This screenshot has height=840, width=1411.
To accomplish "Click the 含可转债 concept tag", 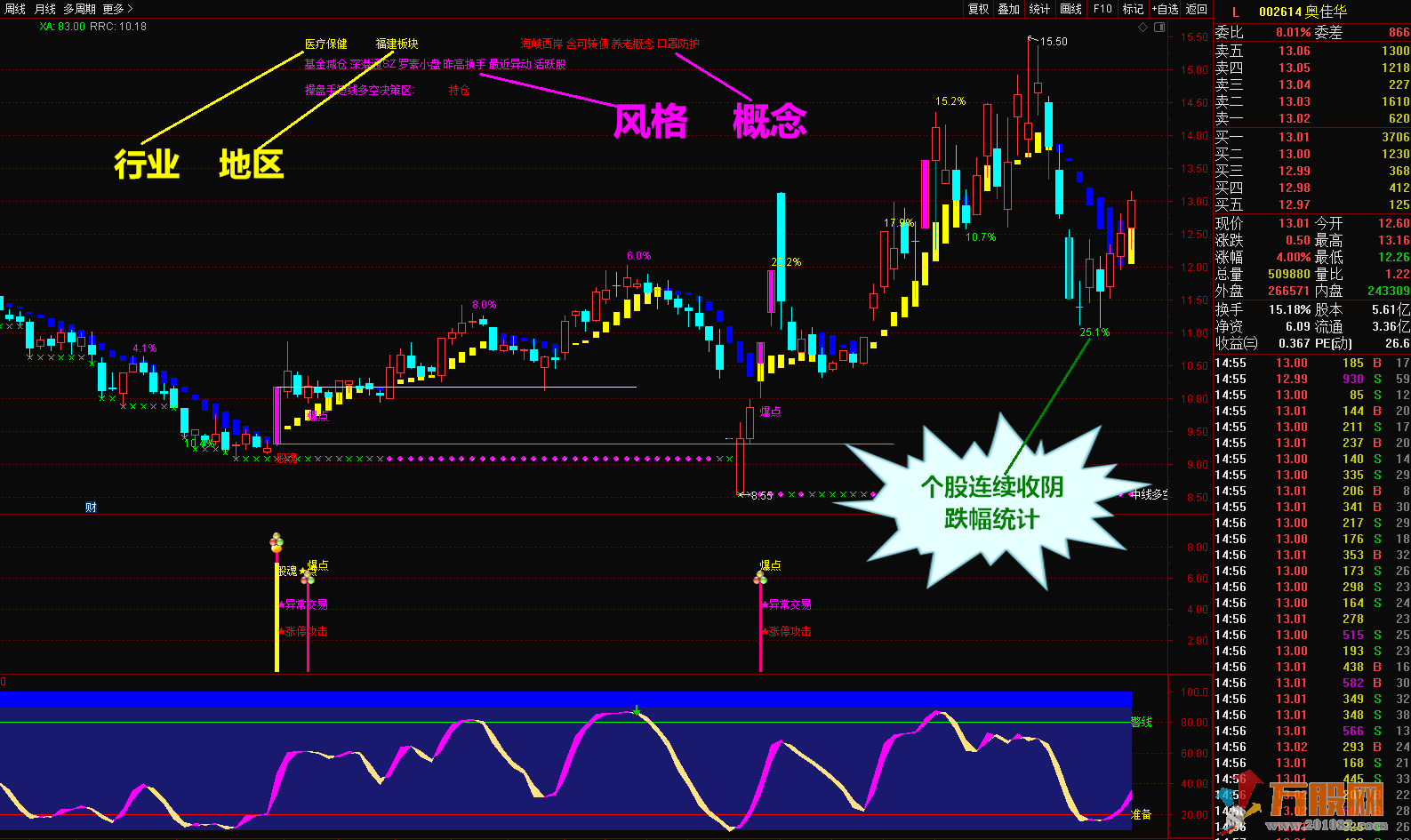I will point(587,44).
